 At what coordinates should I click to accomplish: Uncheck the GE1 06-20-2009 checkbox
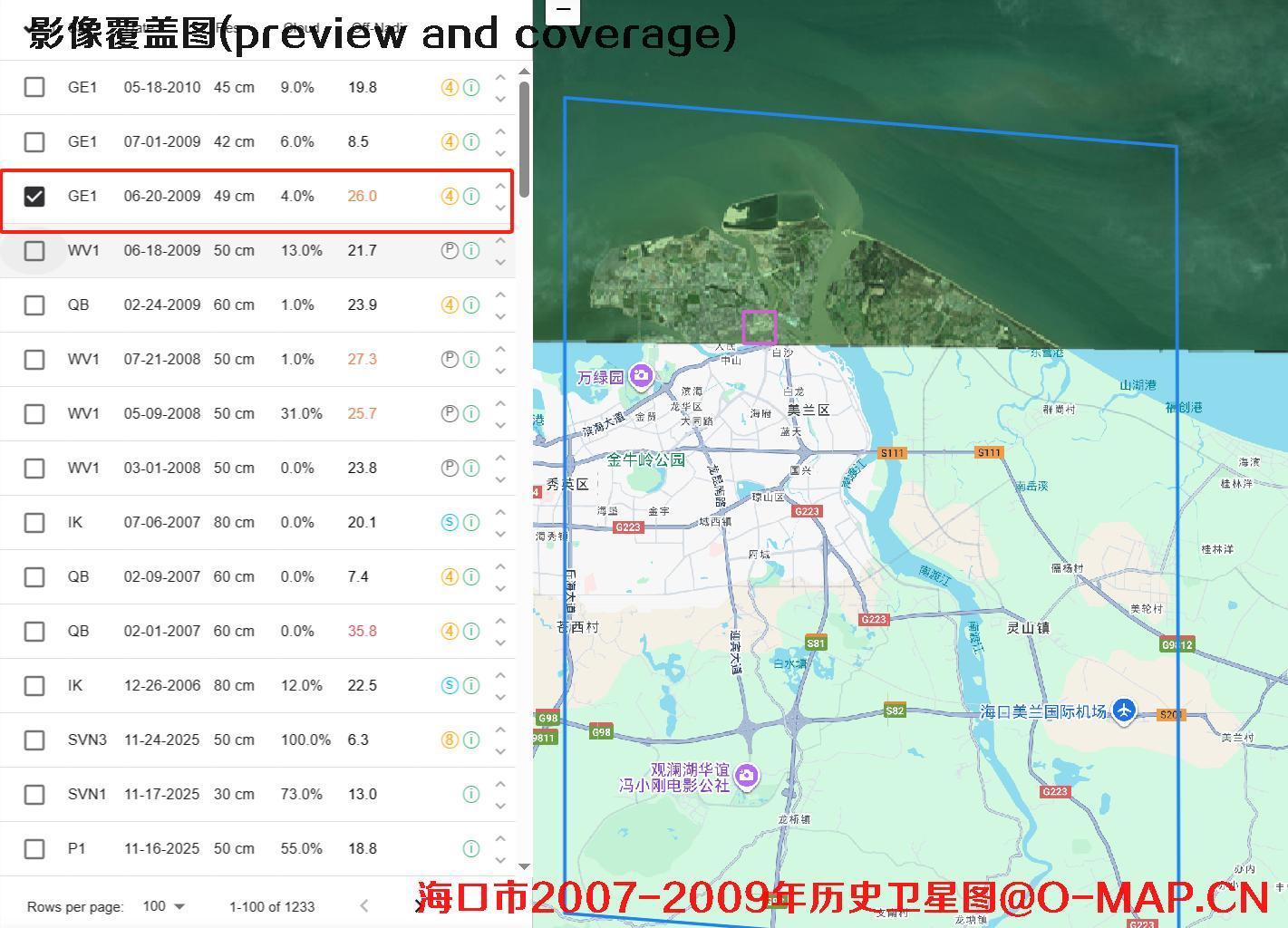[x=34, y=196]
